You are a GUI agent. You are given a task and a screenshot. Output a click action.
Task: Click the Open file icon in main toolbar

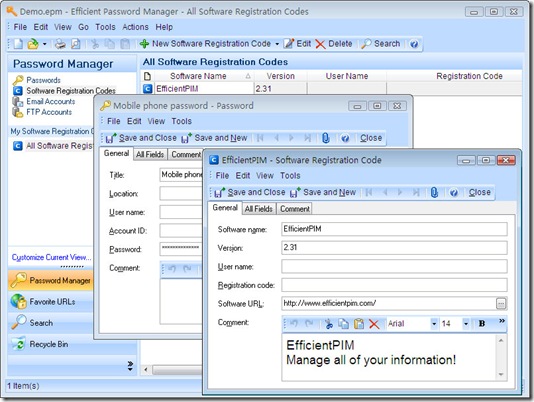coord(33,44)
